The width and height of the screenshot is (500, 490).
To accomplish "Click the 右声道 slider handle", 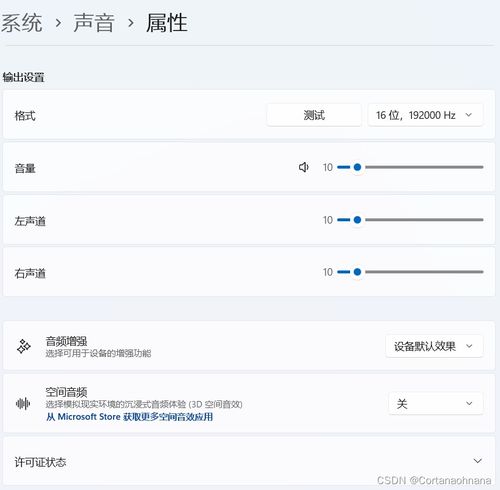I will [357, 272].
